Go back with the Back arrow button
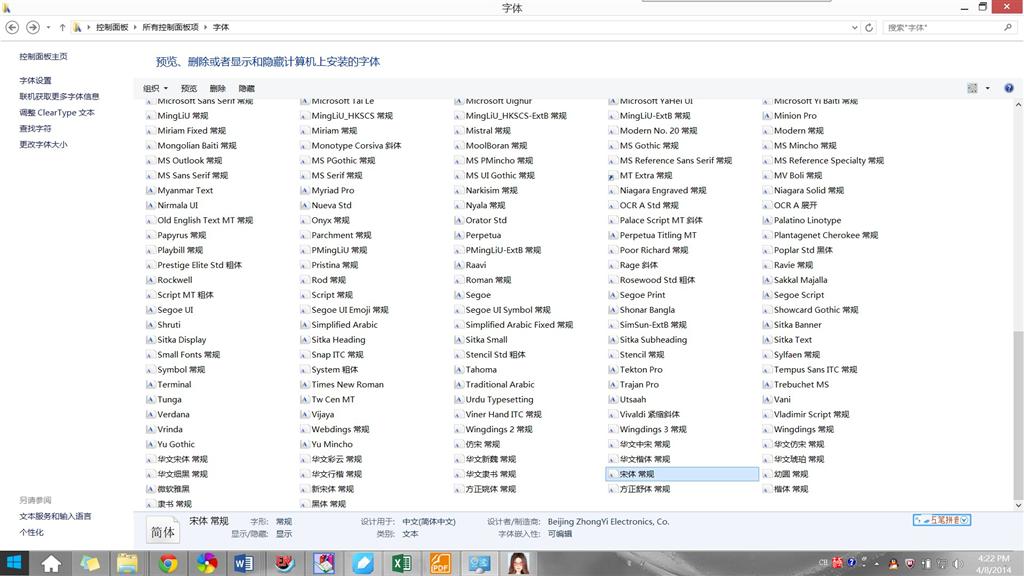1024x576 pixels. [x=12, y=27]
